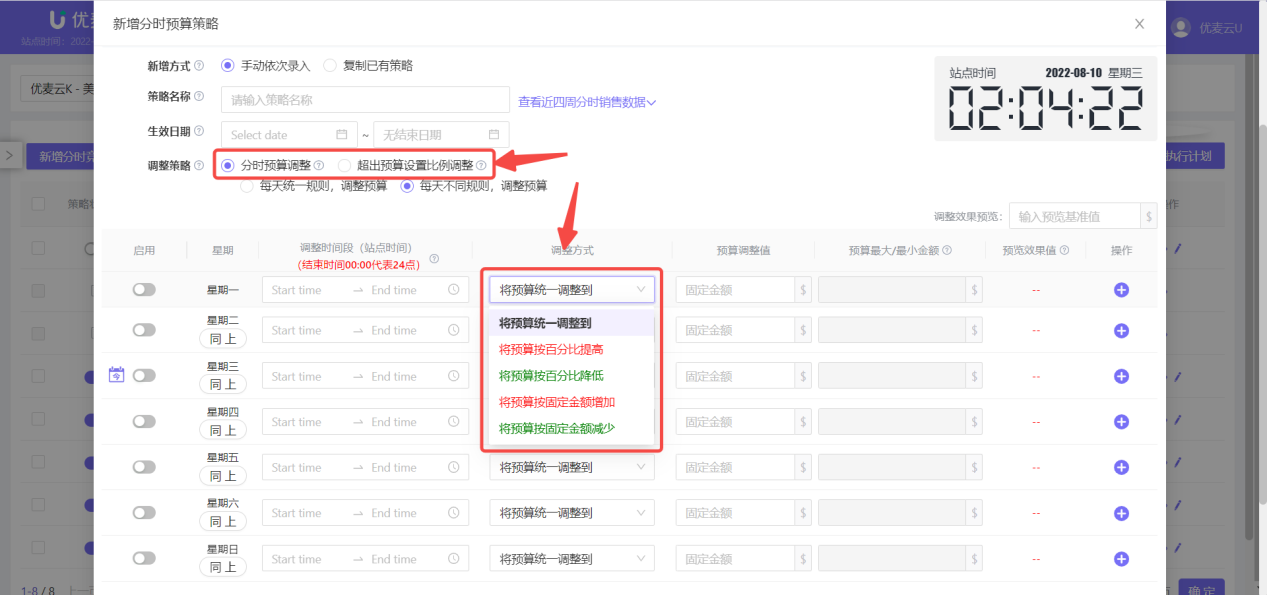Select 超出预算设置比例调整 radio button

click(x=345, y=166)
